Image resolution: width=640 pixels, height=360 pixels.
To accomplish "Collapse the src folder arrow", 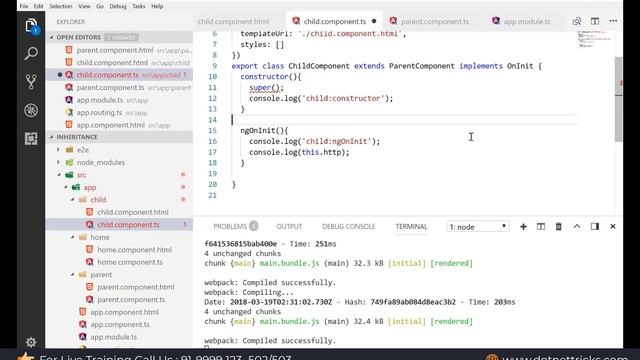I will point(59,175).
